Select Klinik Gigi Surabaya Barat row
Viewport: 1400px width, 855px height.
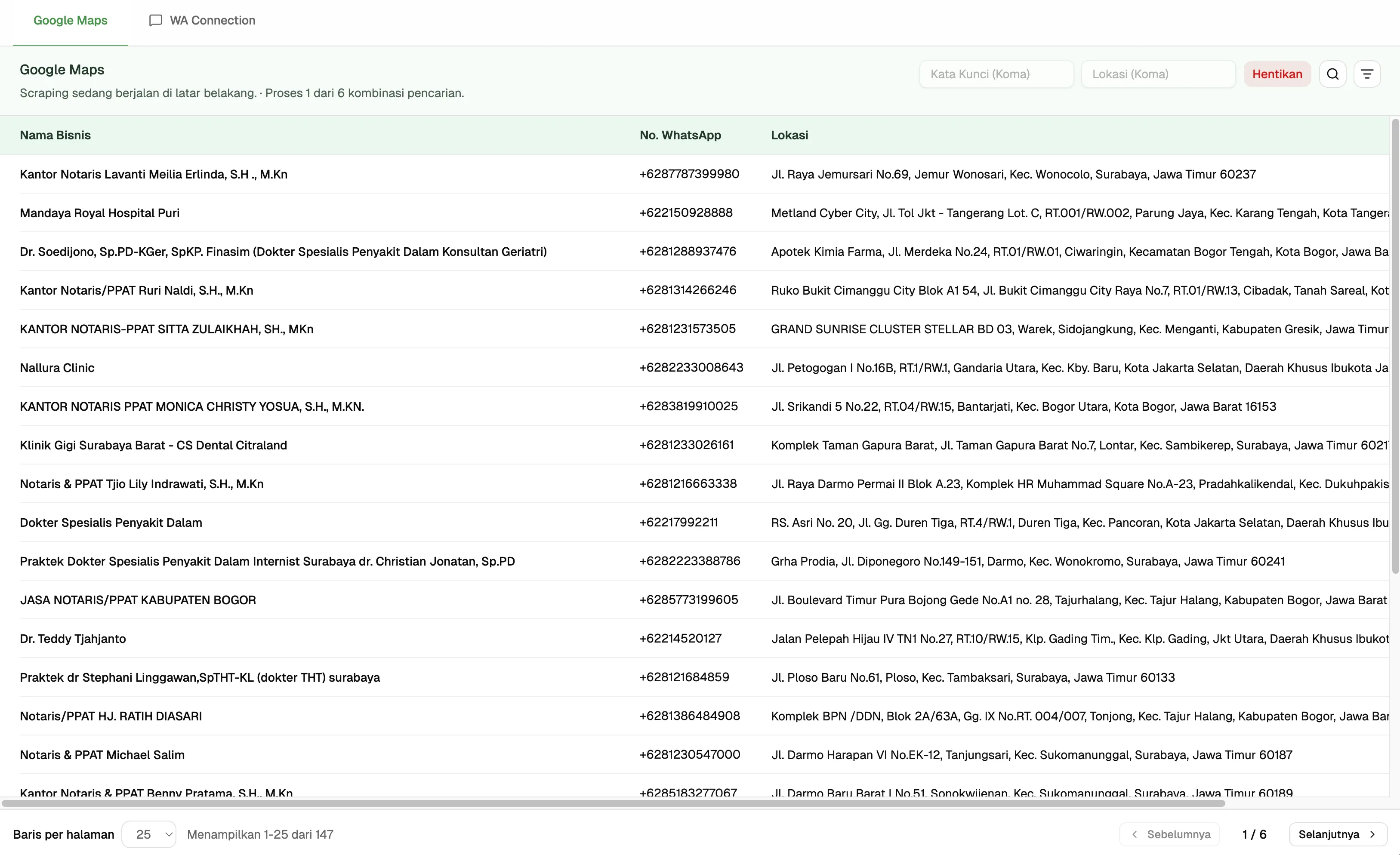[x=694, y=445]
